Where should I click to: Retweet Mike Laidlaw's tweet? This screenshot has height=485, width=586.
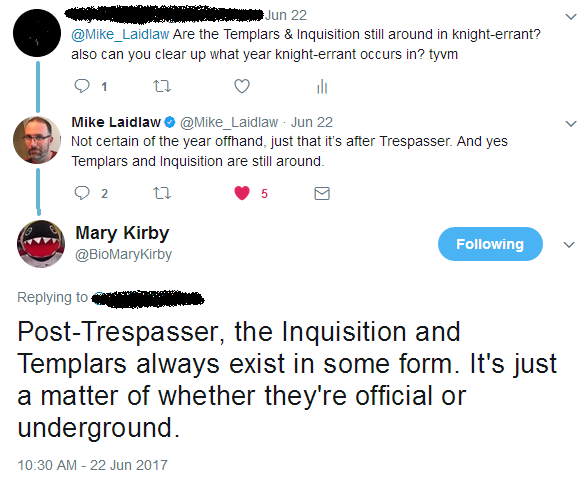click(x=162, y=193)
